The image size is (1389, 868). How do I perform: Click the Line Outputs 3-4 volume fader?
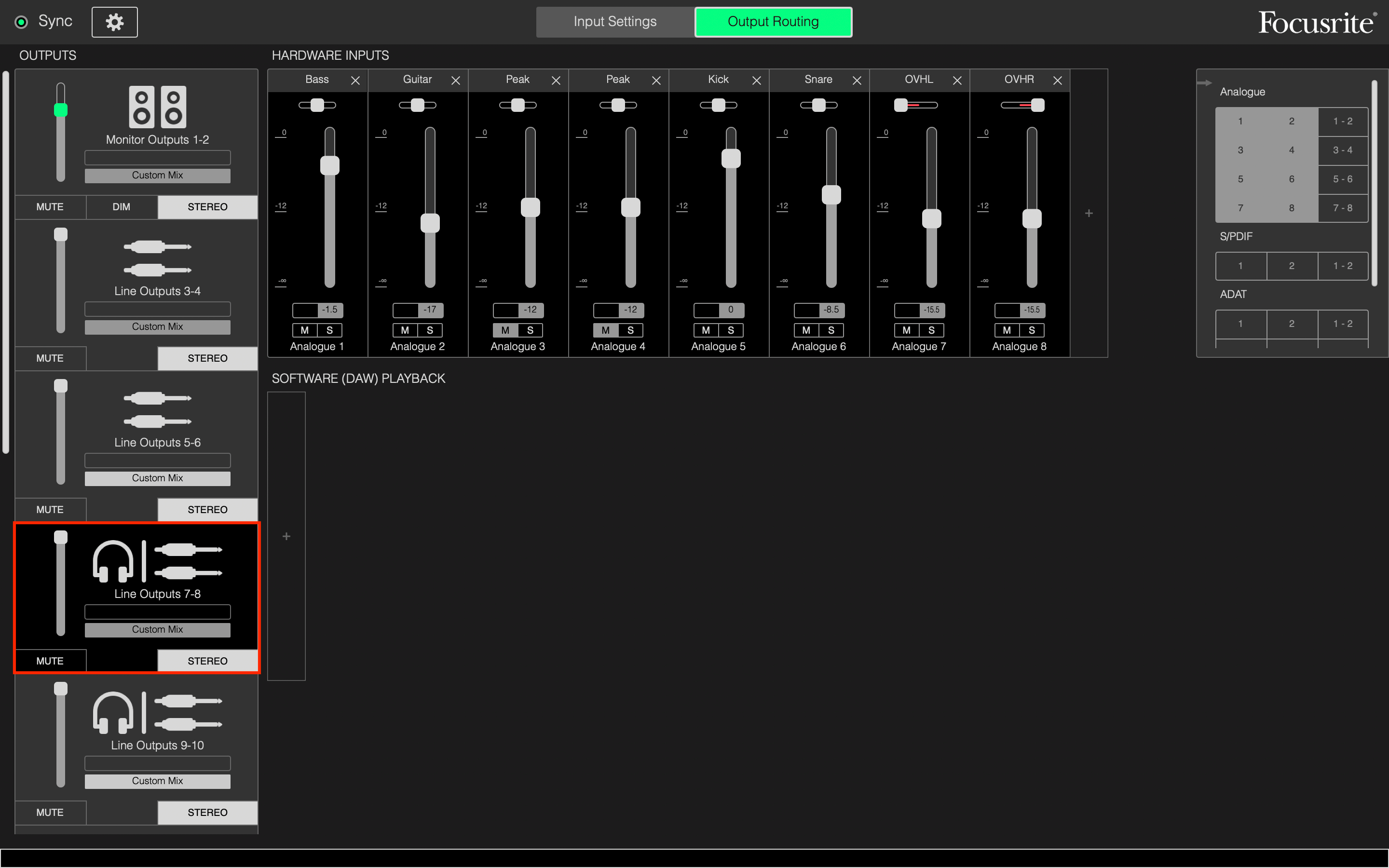pyautogui.click(x=60, y=234)
